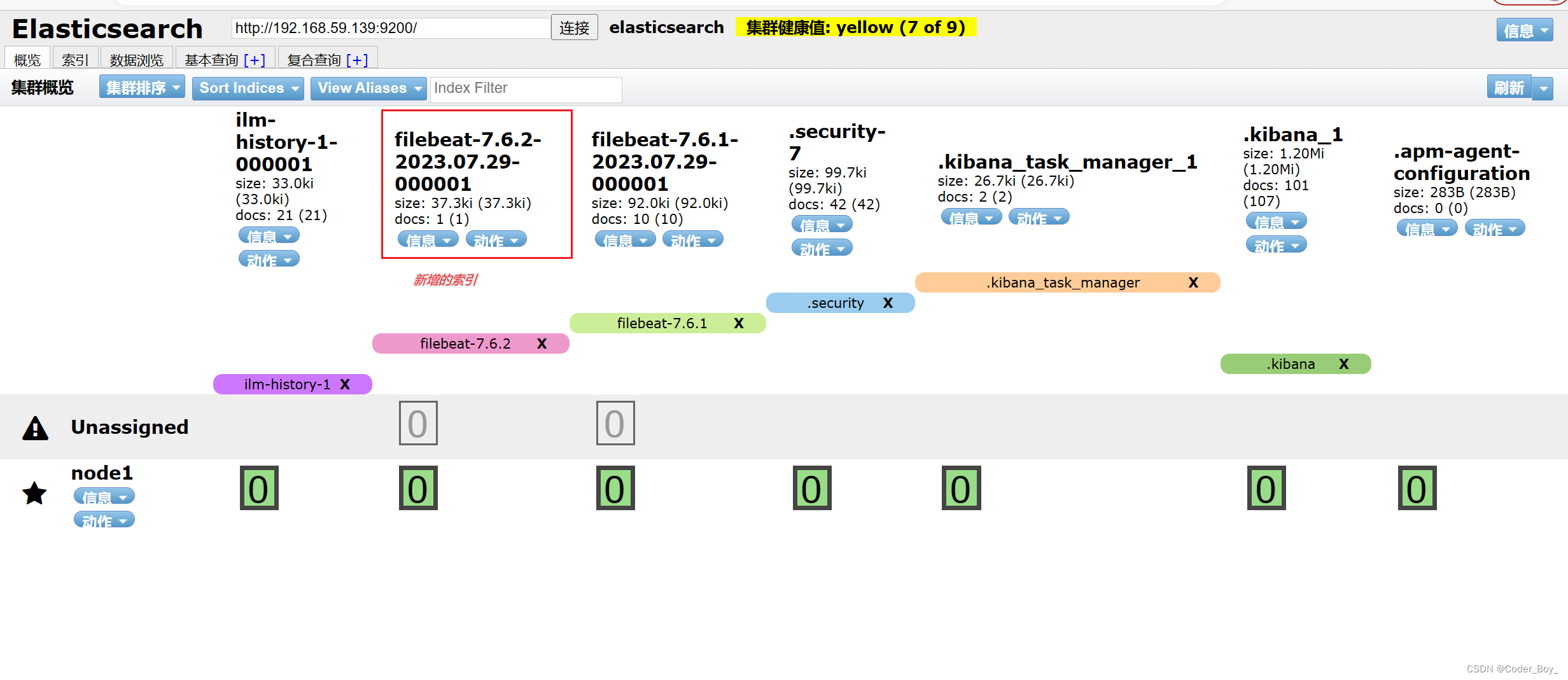The image size is (1568, 680).
Task: Open the refresh interval dropdown arrow
Action: click(1543, 88)
